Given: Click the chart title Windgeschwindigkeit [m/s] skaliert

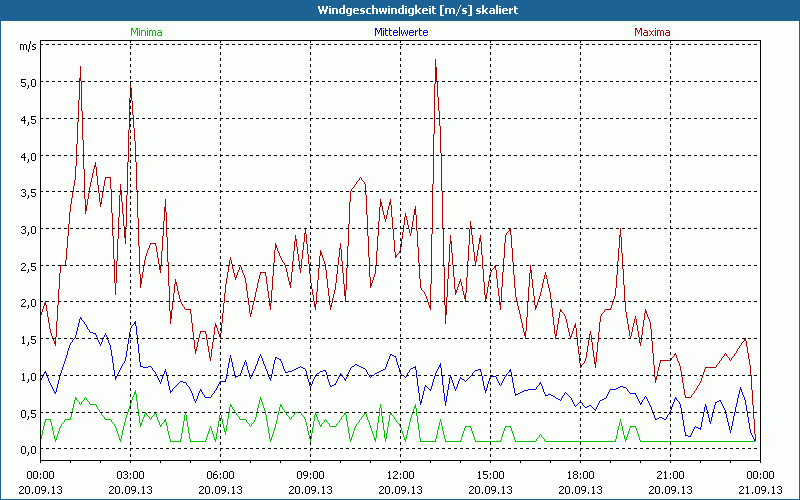Looking at the screenshot, I should point(399,9).
